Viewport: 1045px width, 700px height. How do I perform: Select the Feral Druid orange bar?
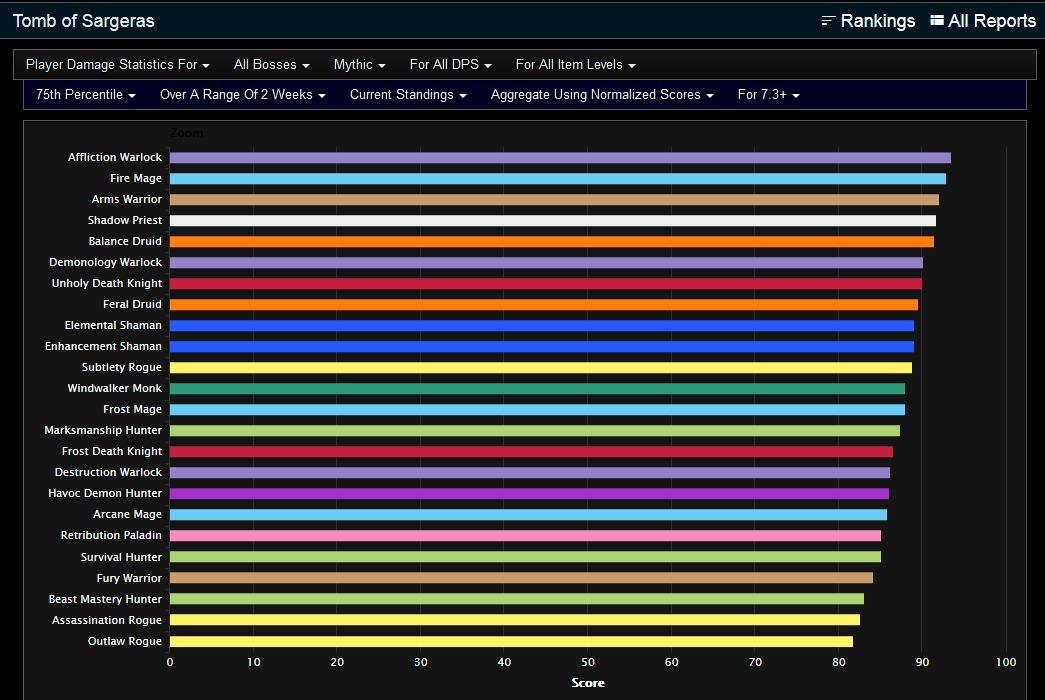544,305
